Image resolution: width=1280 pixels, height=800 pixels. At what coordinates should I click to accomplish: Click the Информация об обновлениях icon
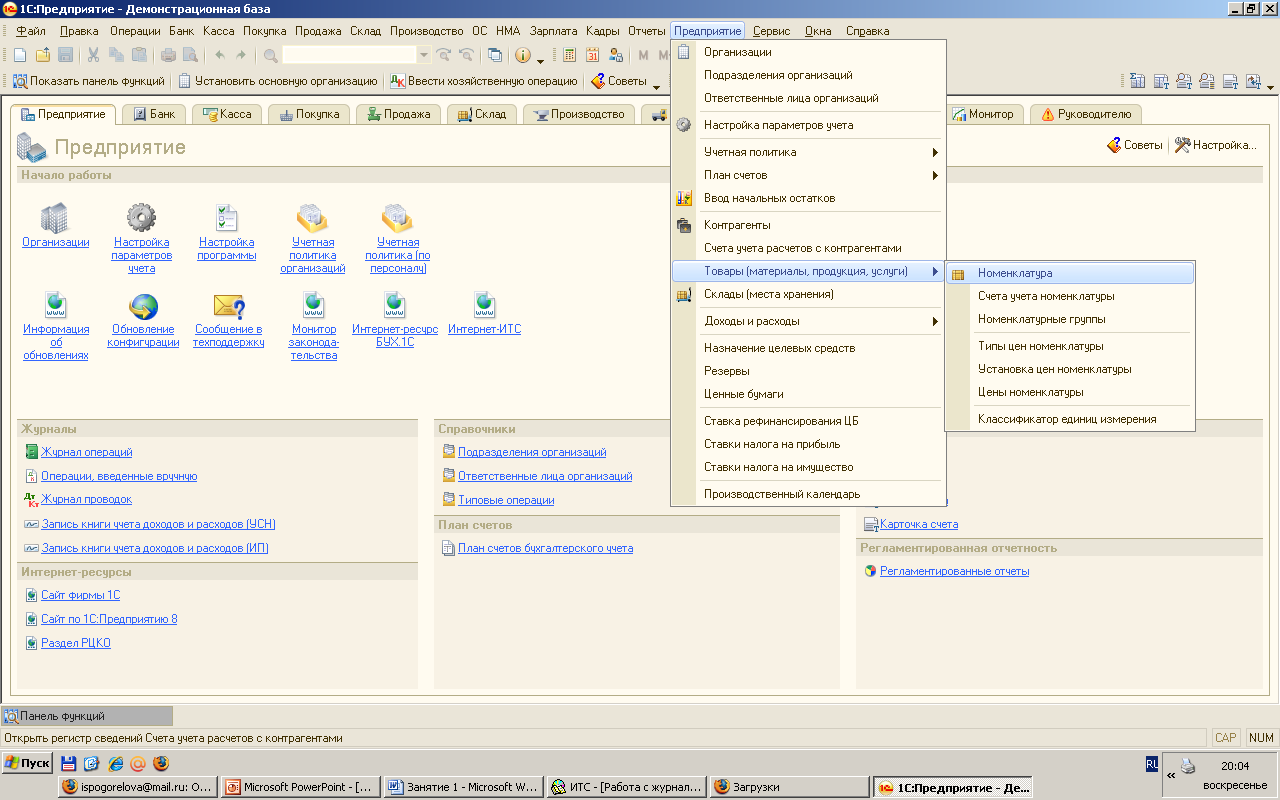click(x=56, y=305)
